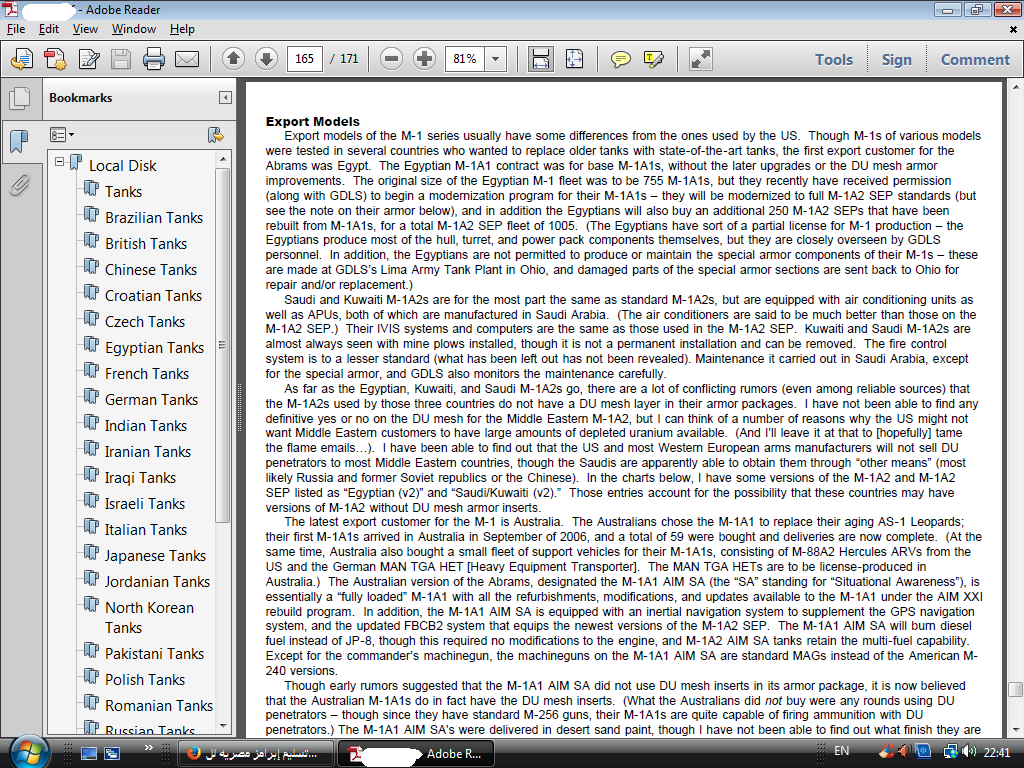Click the Fit Width scrolling mode icon
The width and height of the screenshot is (1024, 768).
click(x=541, y=59)
